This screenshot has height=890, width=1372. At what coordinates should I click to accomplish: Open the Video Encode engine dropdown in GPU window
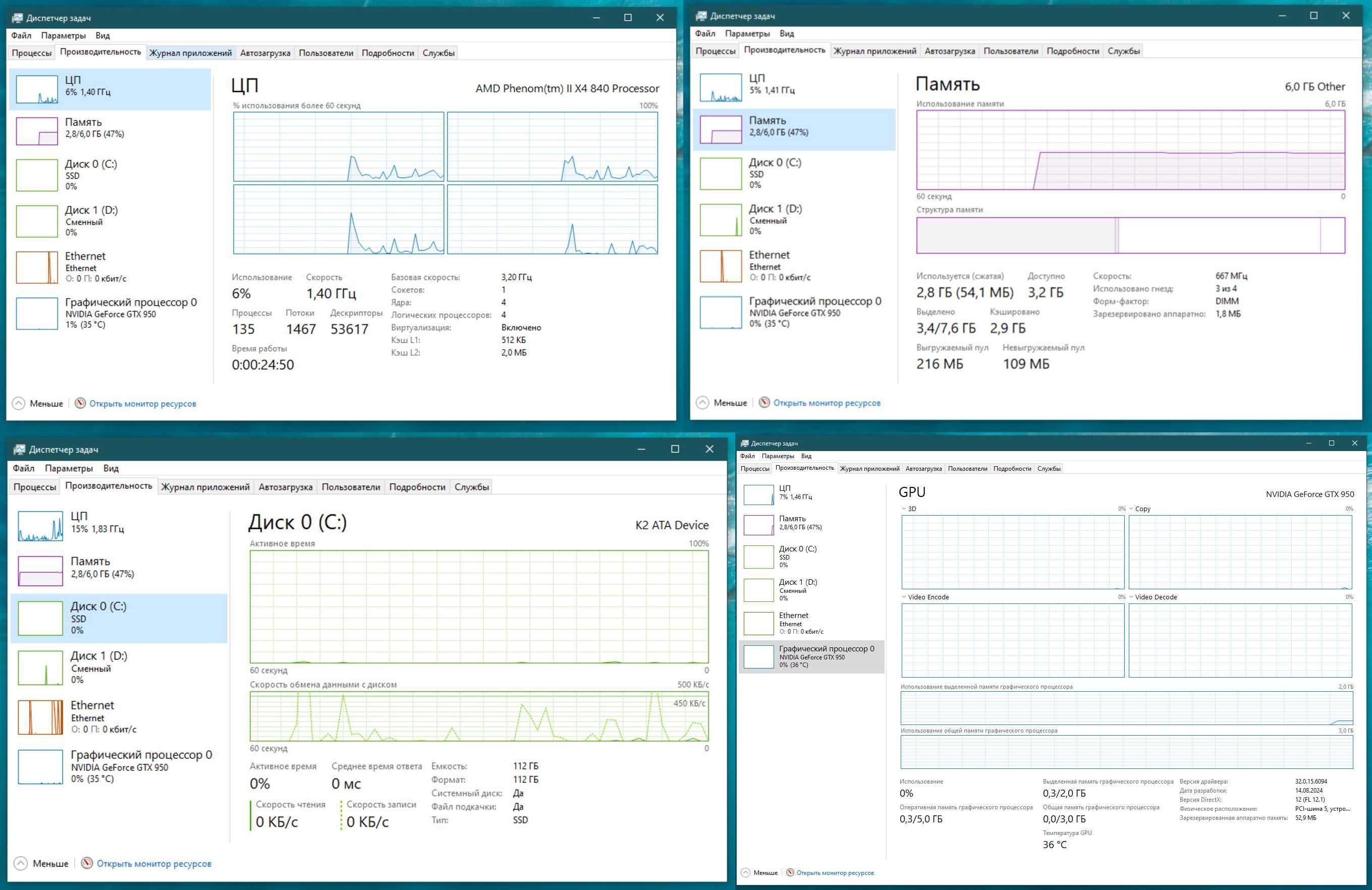(904, 596)
